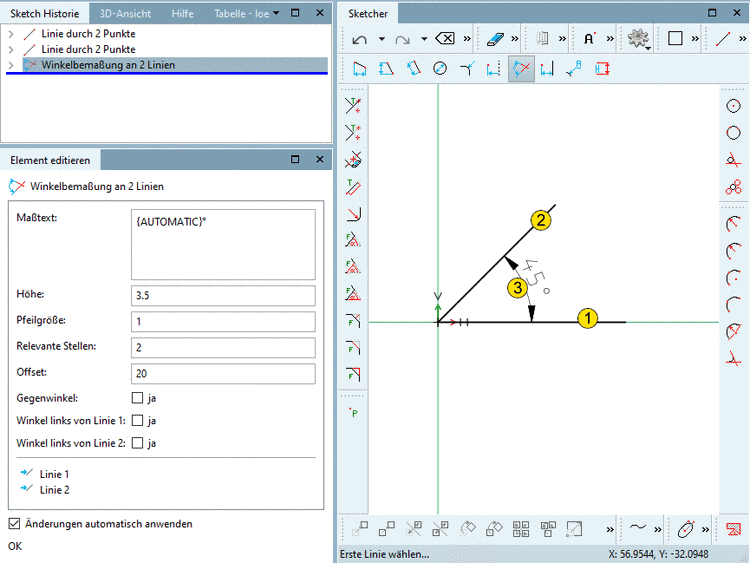Click the 'Linie 1' reference link
This screenshot has width=750, height=563.
click(54, 474)
